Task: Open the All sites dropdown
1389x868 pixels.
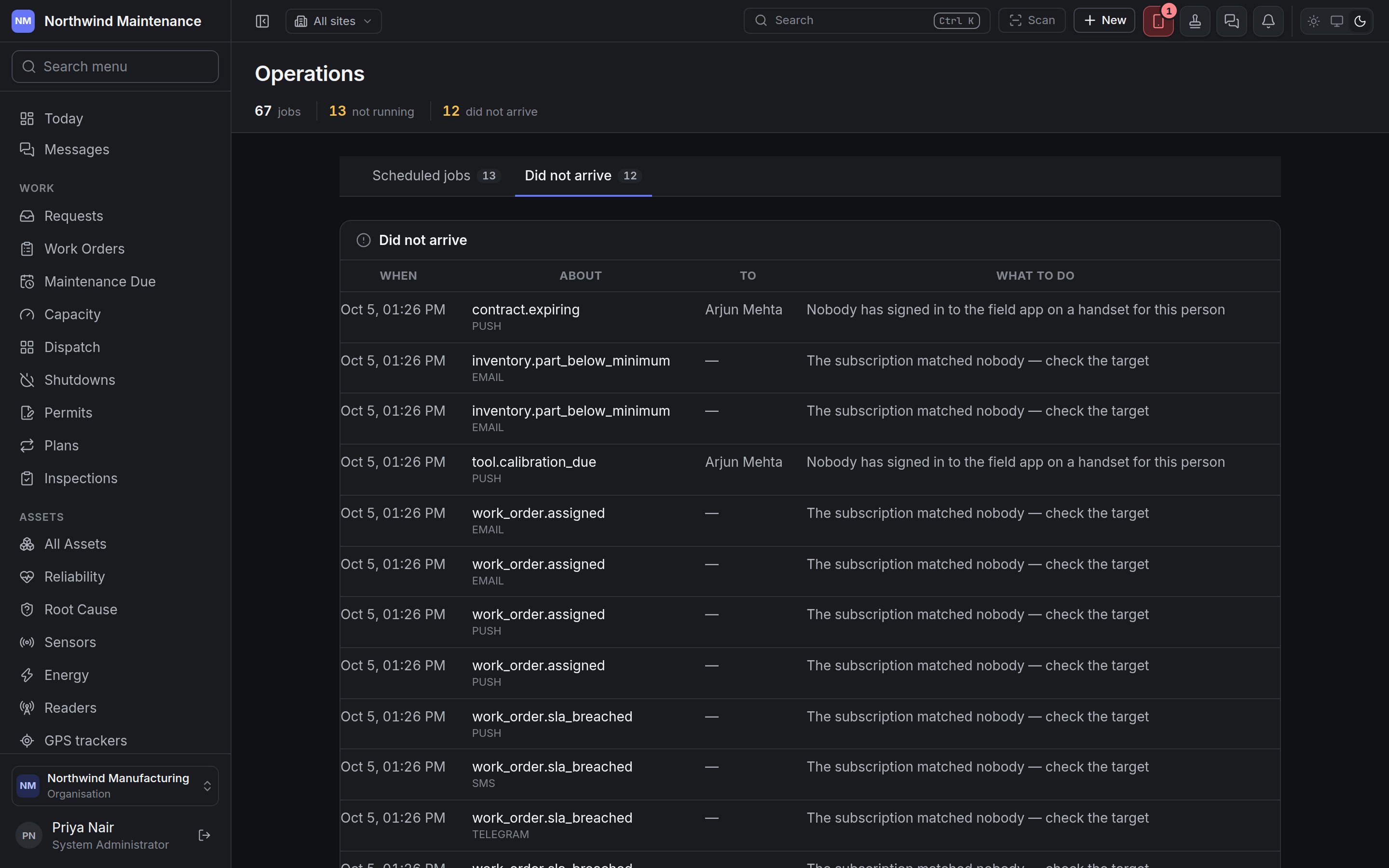Action: click(x=333, y=21)
